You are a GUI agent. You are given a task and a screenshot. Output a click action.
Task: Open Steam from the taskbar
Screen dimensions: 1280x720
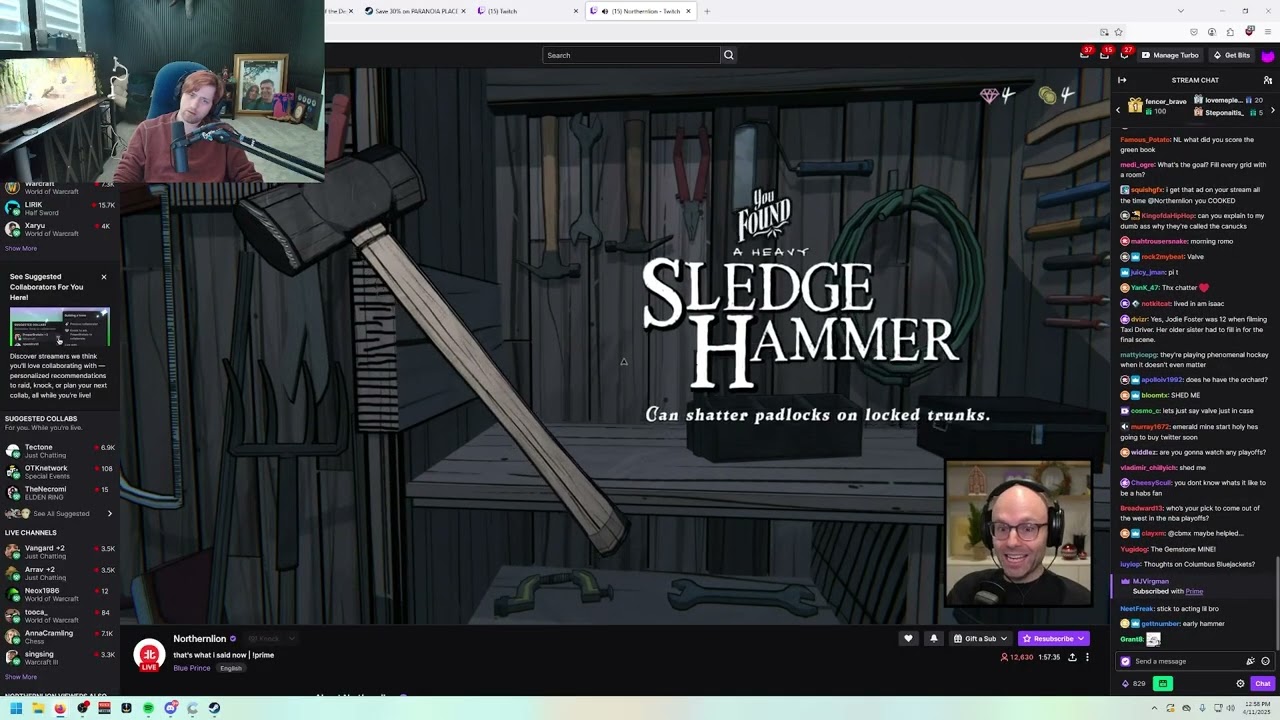214,708
